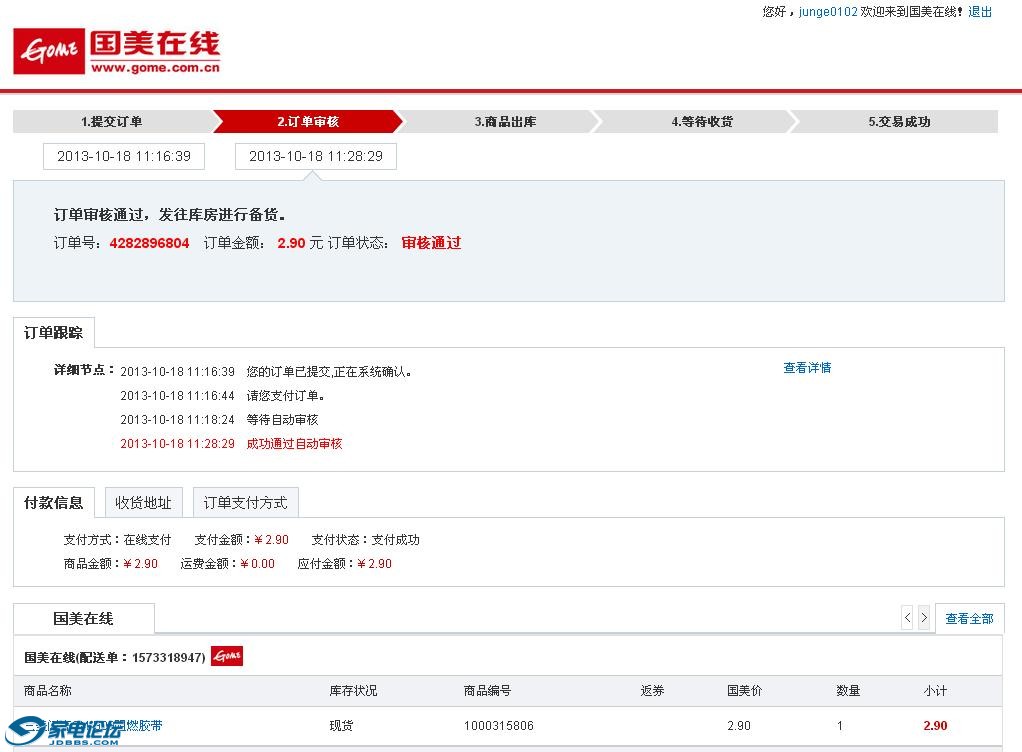Screen dimensions: 1022x752
Task: Click 库存状况 column header
Action: [x=353, y=691]
